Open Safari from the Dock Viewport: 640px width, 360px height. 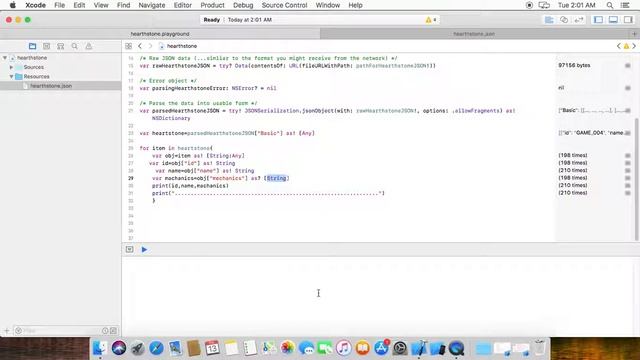pos(156,348)
